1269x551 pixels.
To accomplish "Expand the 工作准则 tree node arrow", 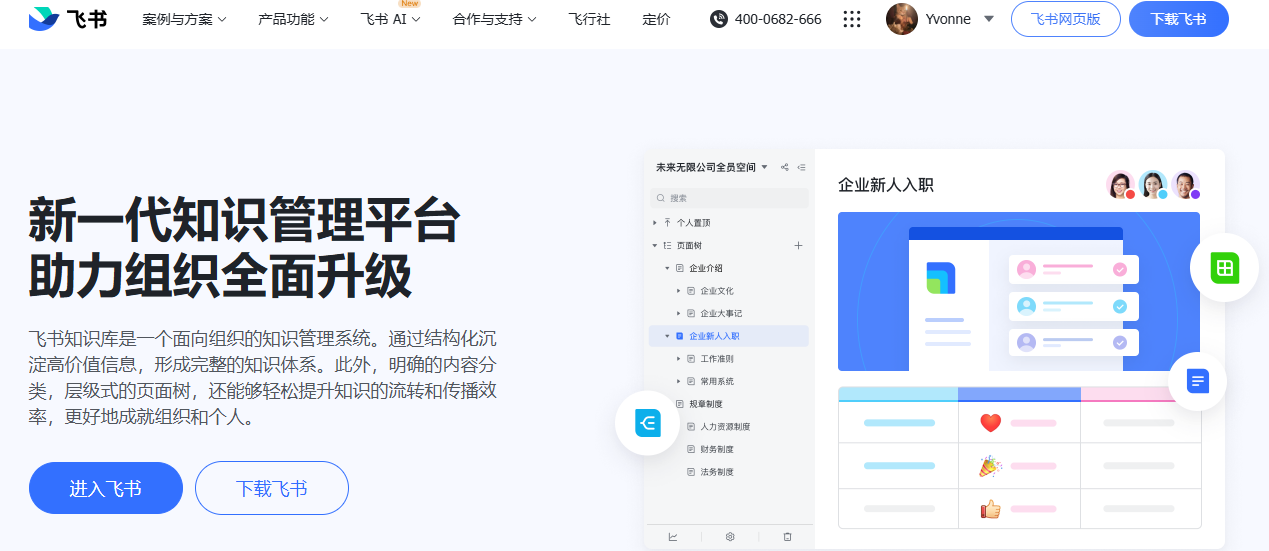I will point(679,358).
